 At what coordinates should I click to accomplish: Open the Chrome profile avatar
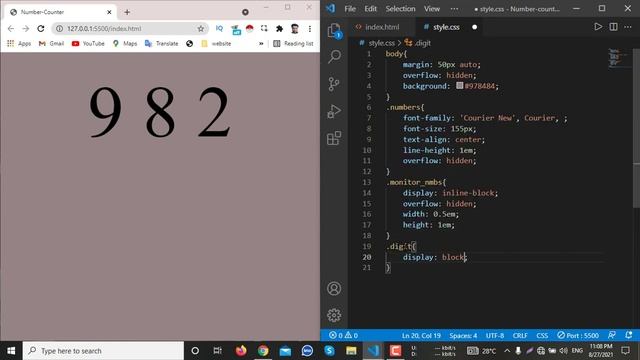click(295, 28)
